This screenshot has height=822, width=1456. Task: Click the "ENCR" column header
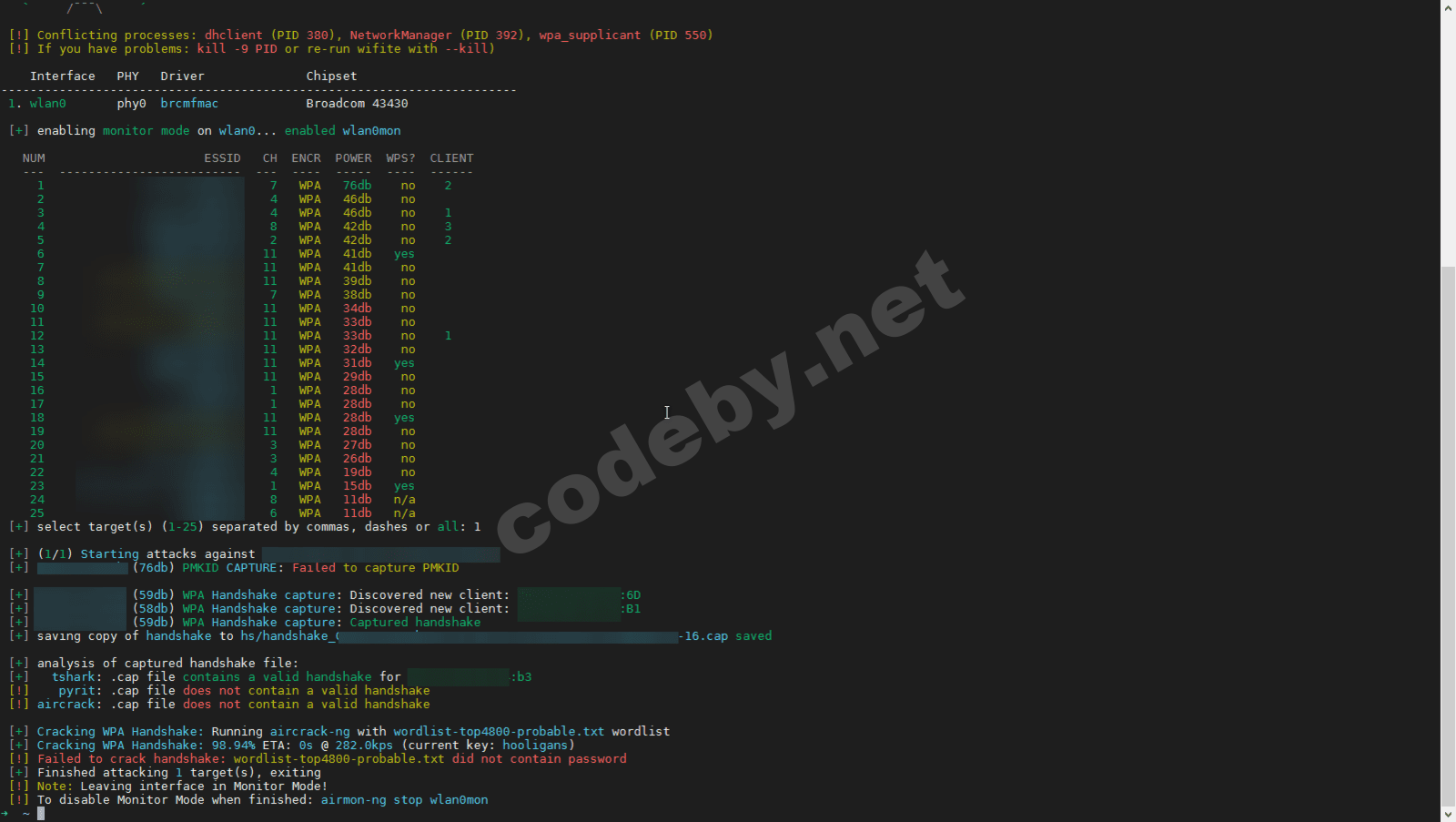point(307,158)
